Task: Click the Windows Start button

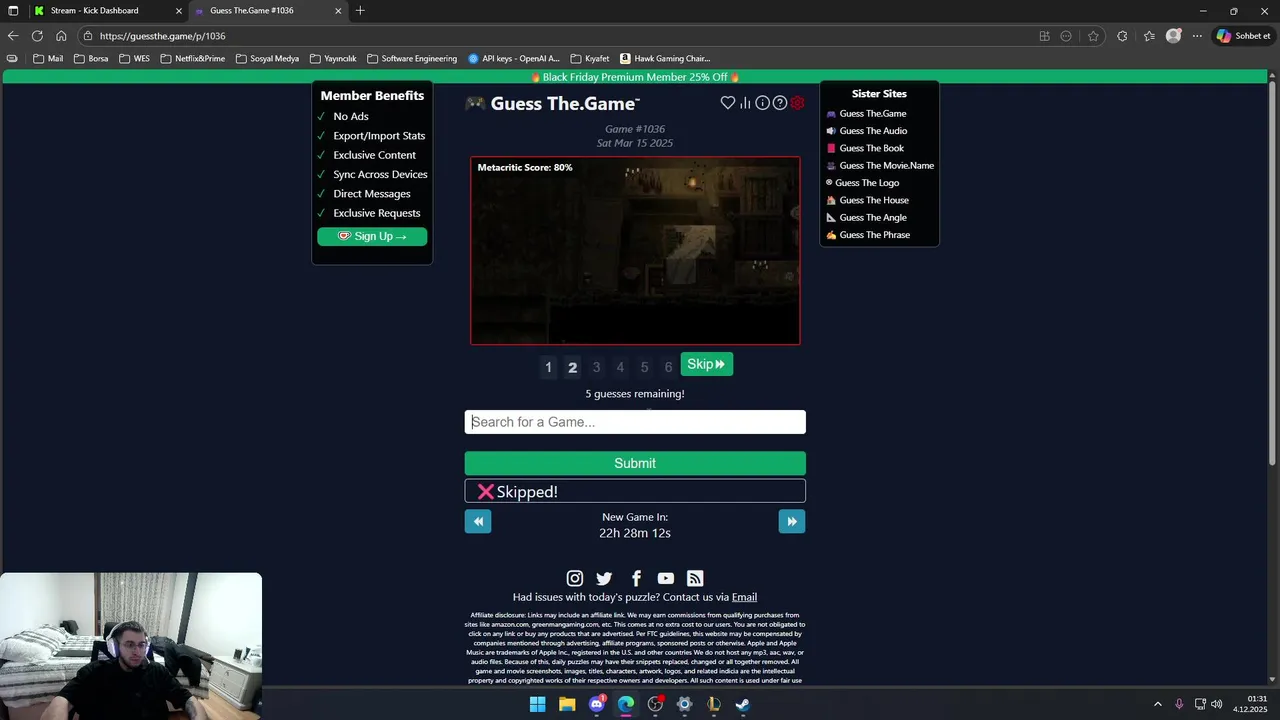Action: click(538, 704)
